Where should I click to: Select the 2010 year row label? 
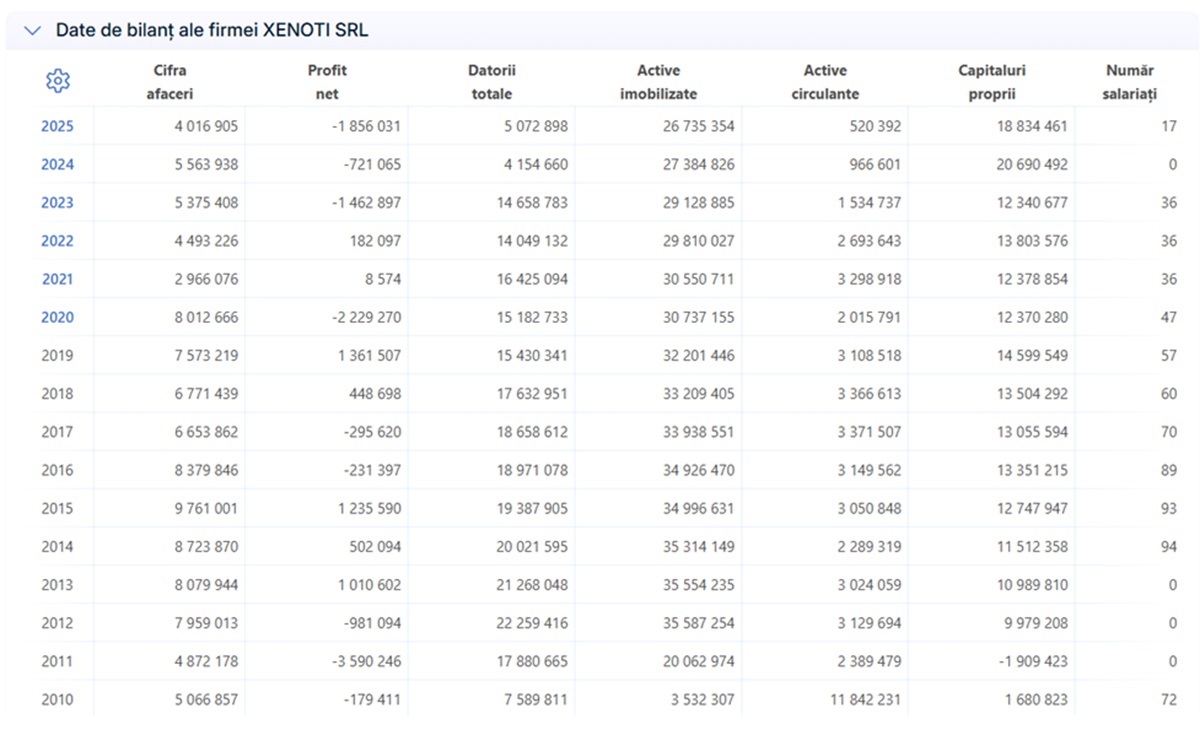click(57, 700)
